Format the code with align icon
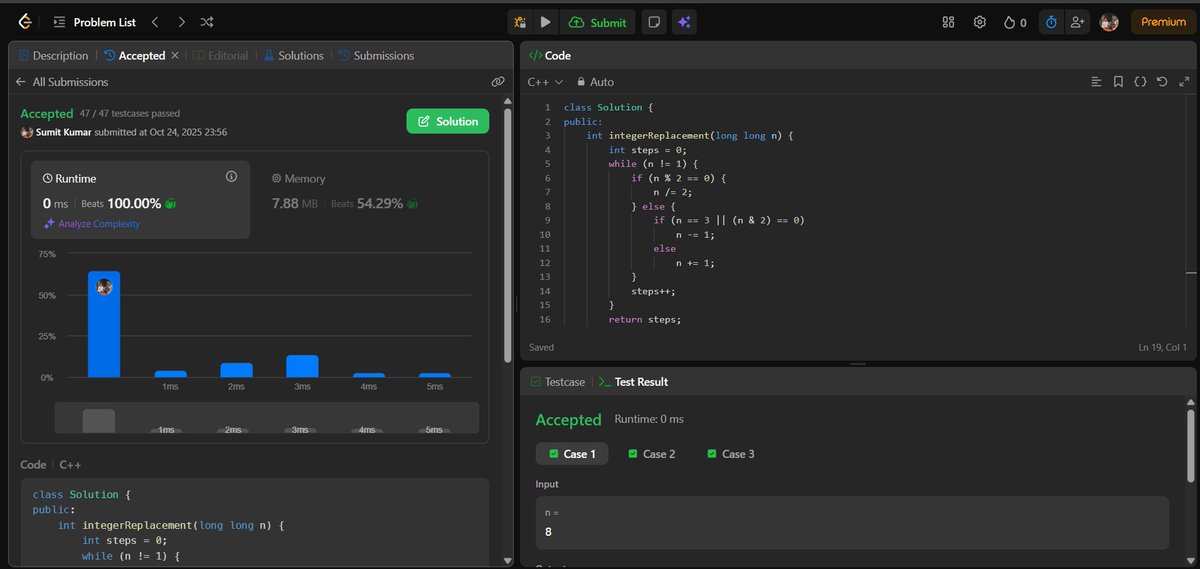This screenshot has height=569, width=1200. point(1096,82)
